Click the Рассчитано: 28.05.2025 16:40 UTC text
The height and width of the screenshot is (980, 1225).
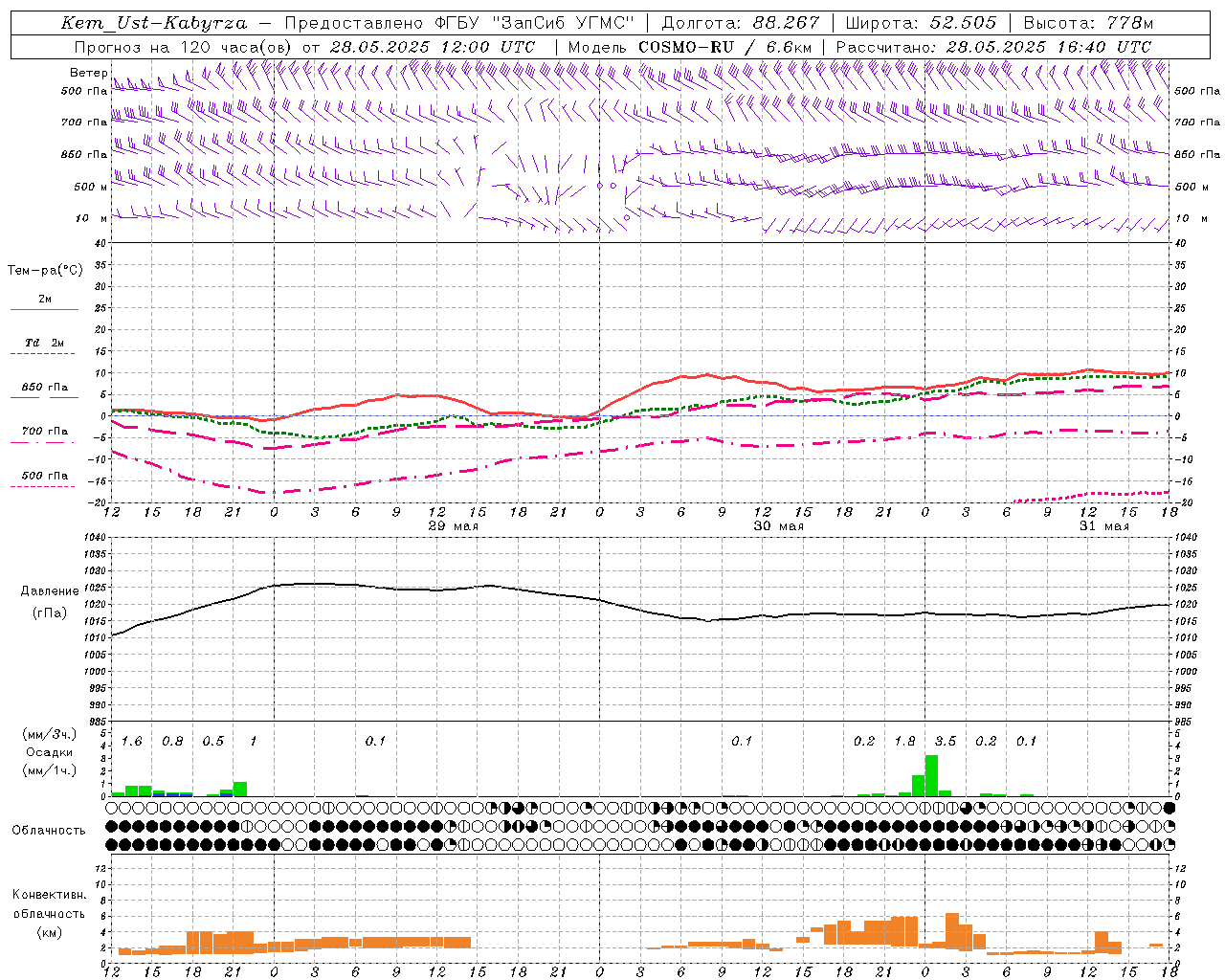pyautogui.click(x=993, y=47)
